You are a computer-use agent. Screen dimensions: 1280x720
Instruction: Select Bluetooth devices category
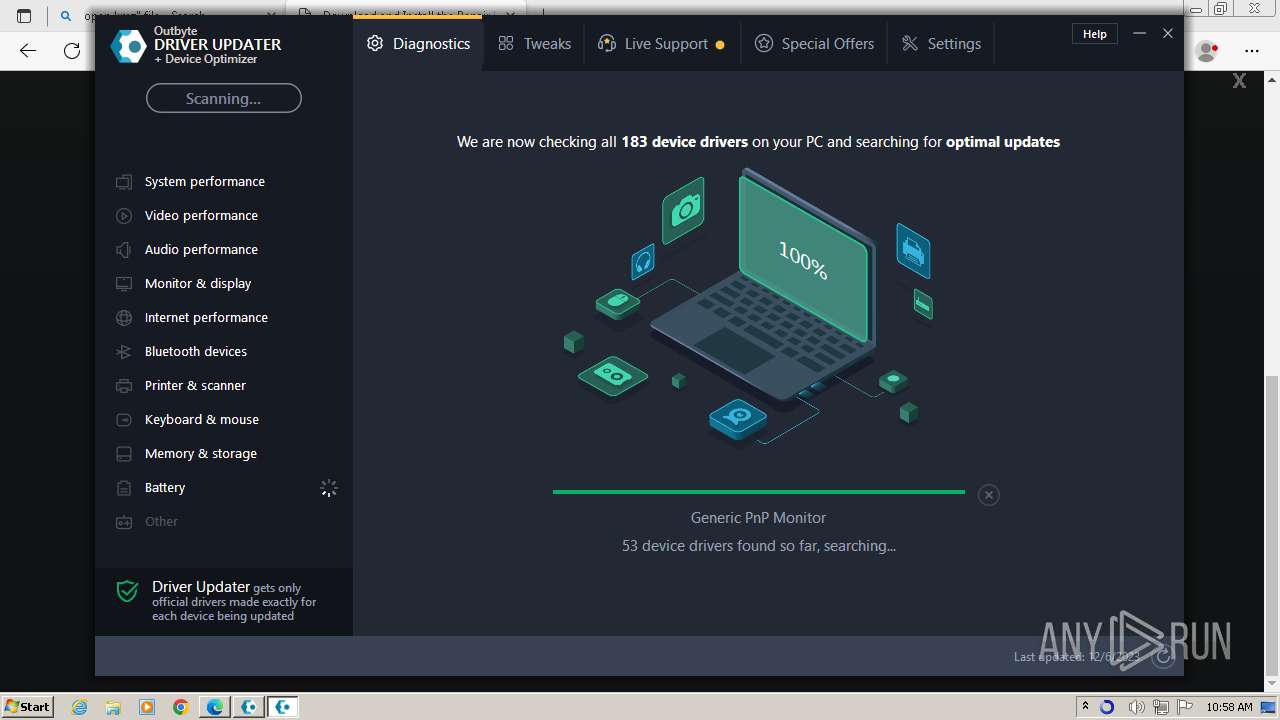(196, 352)
